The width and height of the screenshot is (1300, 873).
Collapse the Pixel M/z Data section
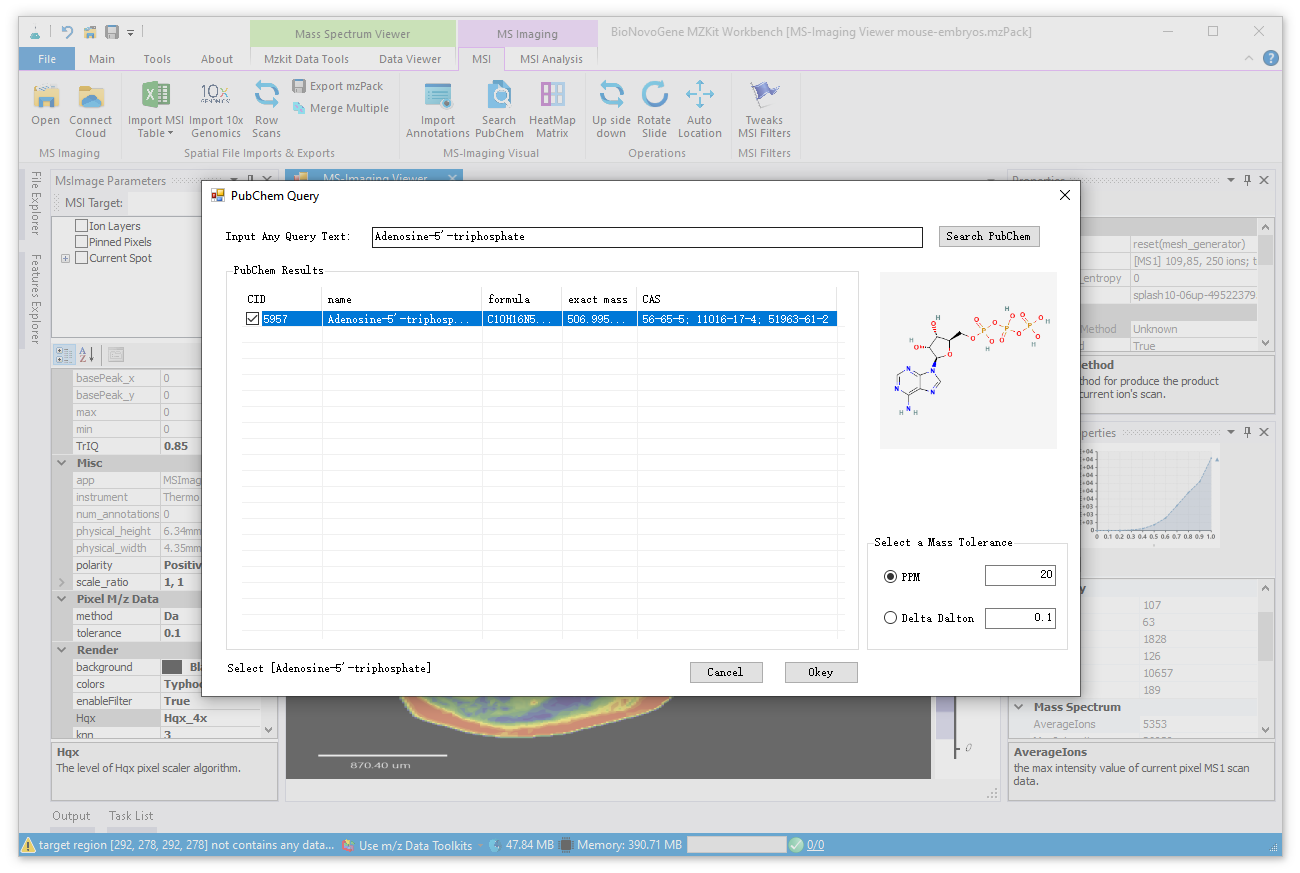(x=61, y=599)
